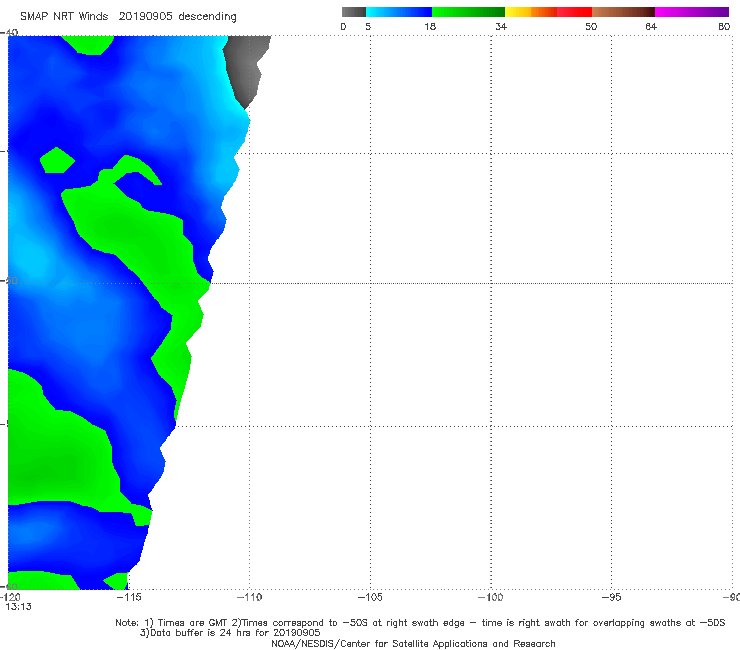Click the yellow-red 34-50 colorbar segment

pyautogui.click(x=548, y=12)
